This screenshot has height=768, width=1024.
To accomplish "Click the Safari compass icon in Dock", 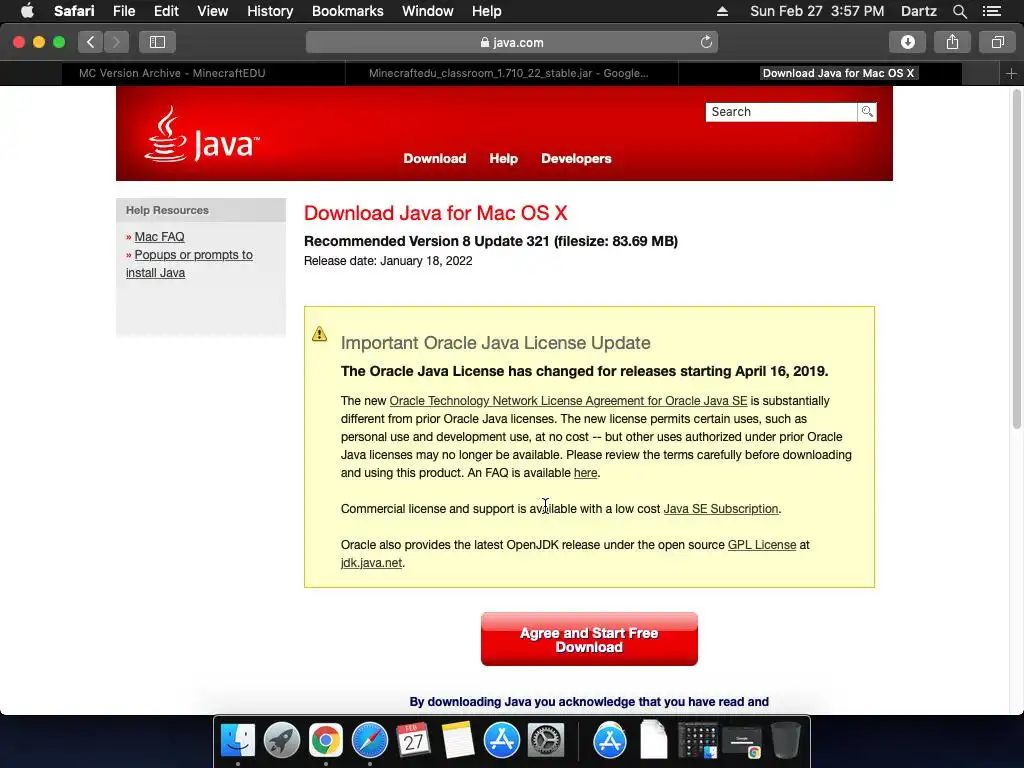I will (370, 740).
